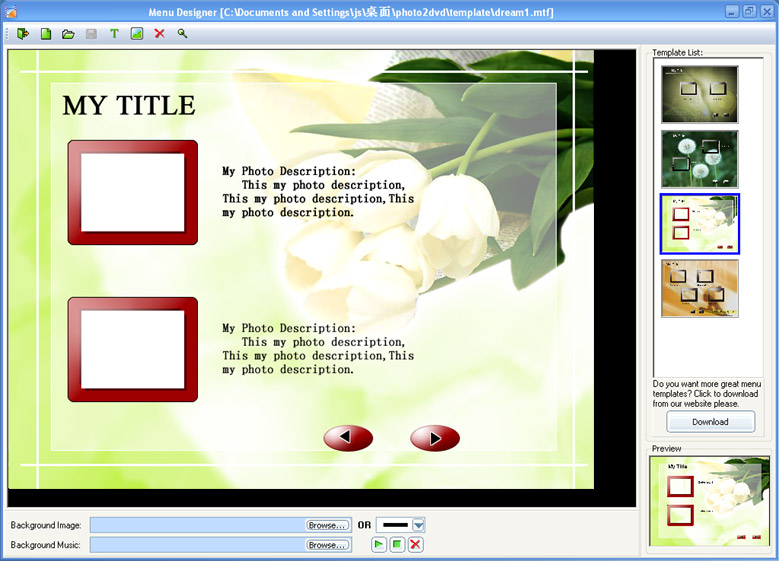
Task: Create a new menu template file
Action: (46, 33)
